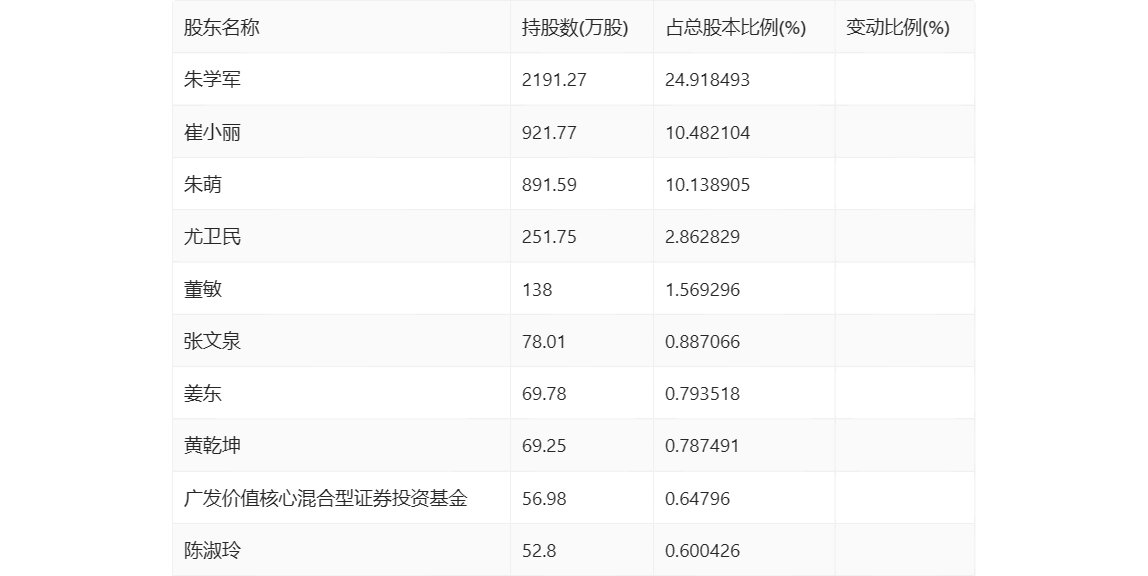Viewport: 1148px width, 576px height.
Task: Click the percentage 24.918493
Action: (707, 80)
